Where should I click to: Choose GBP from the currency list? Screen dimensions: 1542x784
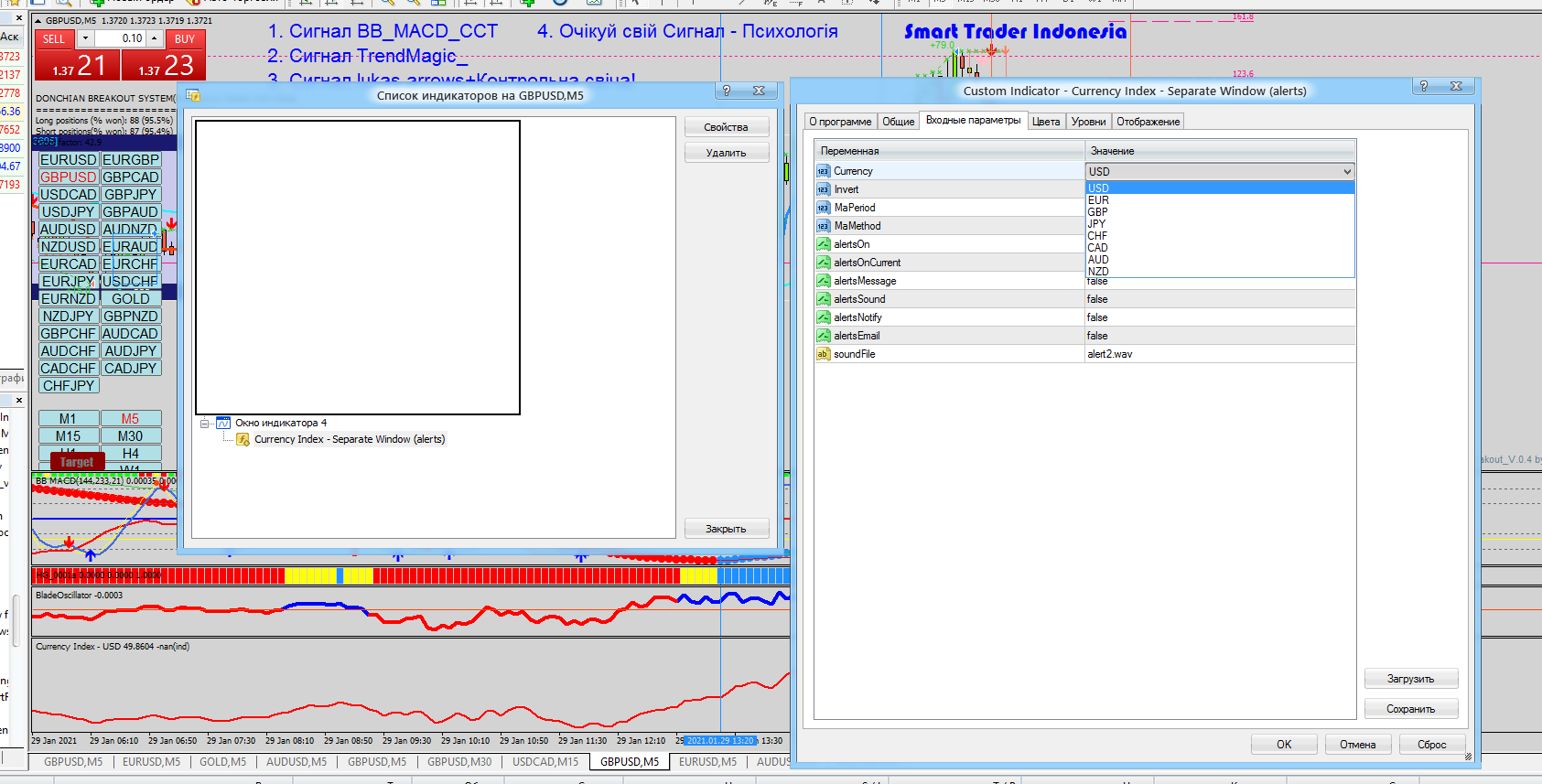click(1098, 211)
